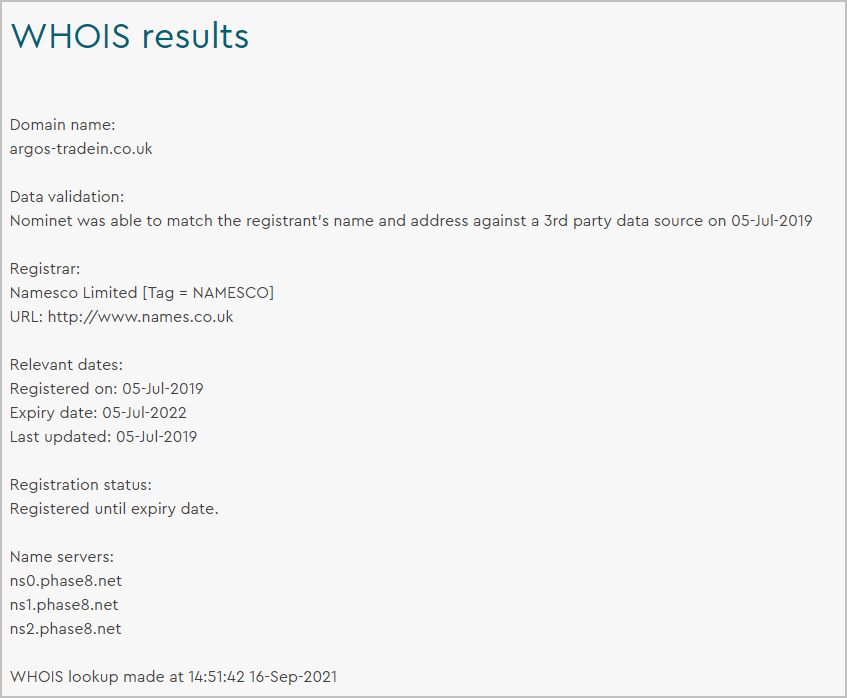Click the 05-Jul-2019 validation date

click(772, 221)
